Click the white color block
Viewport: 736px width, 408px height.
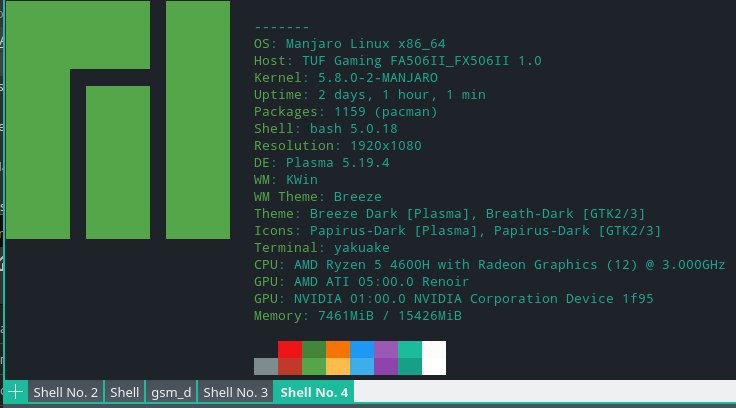point(434,358)
